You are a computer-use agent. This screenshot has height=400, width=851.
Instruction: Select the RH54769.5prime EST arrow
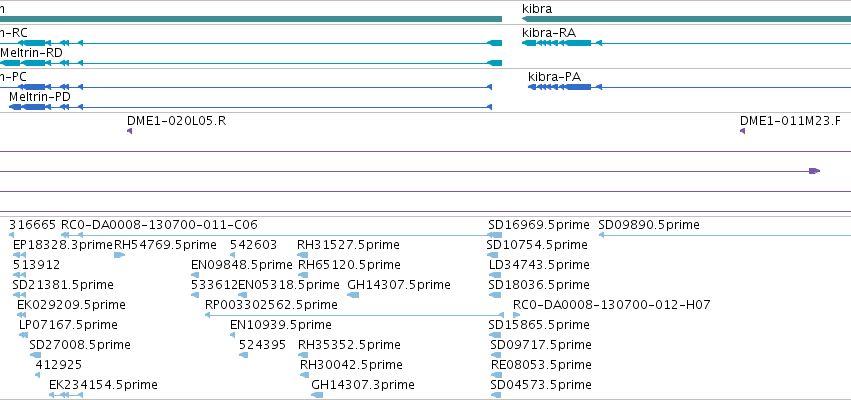(119, 255)
